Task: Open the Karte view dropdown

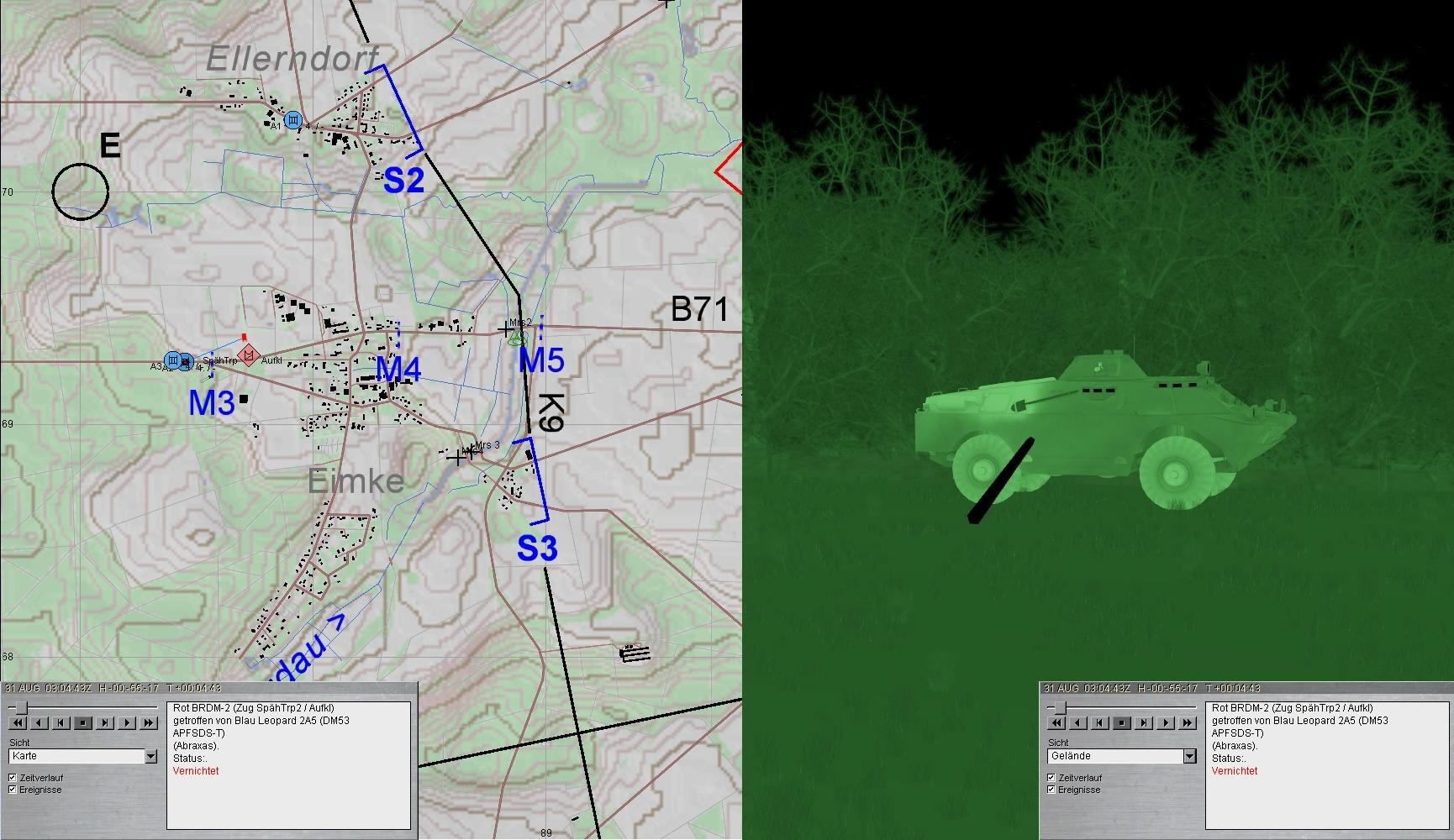Action: [x=150, y=757]
